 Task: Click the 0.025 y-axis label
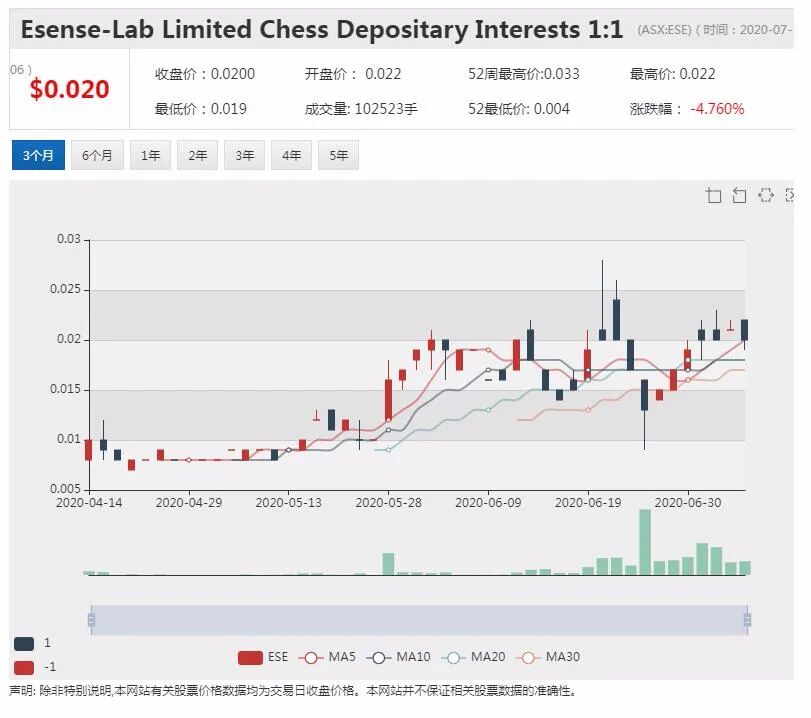(x=65, y=289)
